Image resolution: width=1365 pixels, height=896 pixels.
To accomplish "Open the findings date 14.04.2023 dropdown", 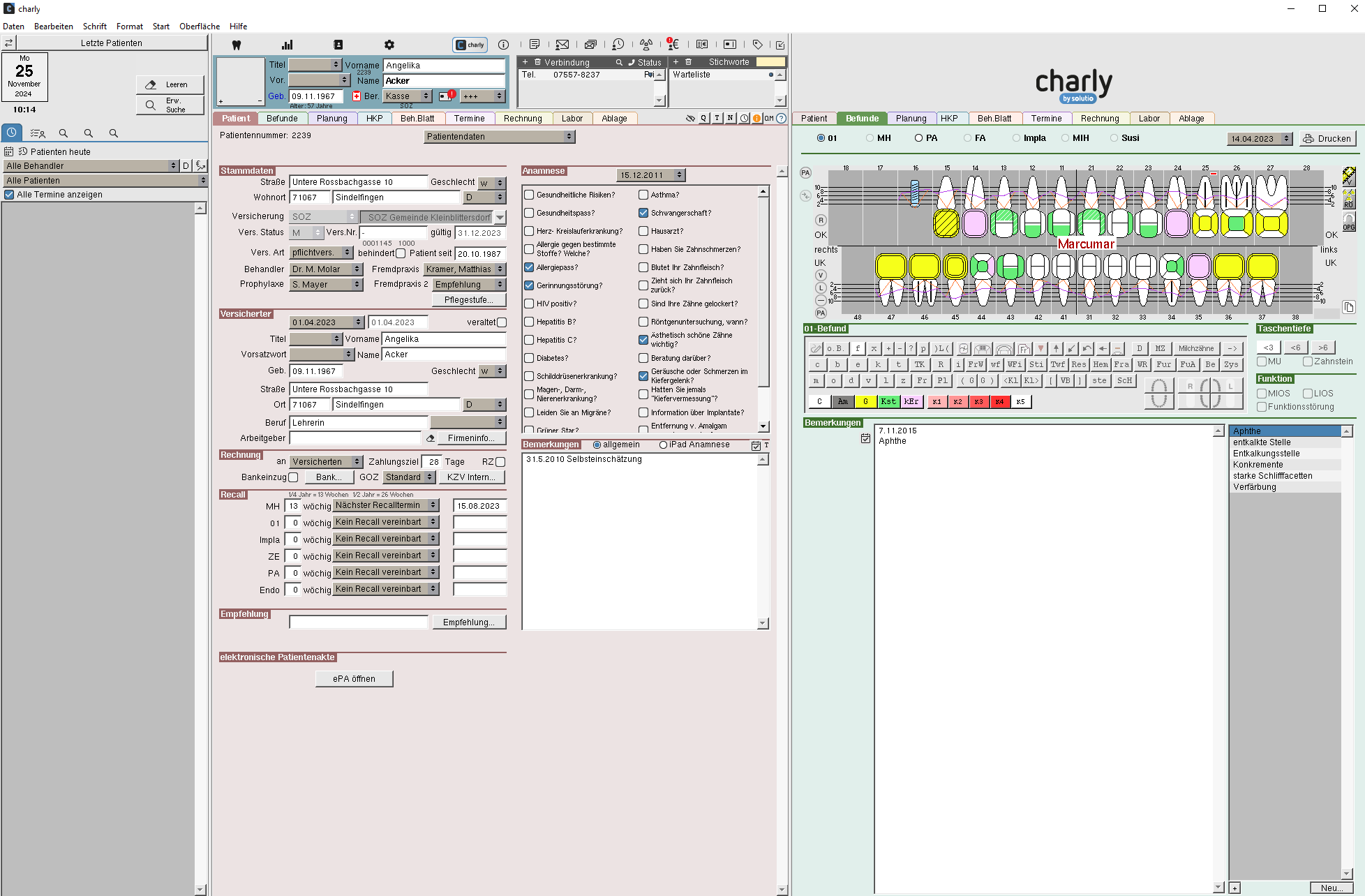I will [1260, 139].
